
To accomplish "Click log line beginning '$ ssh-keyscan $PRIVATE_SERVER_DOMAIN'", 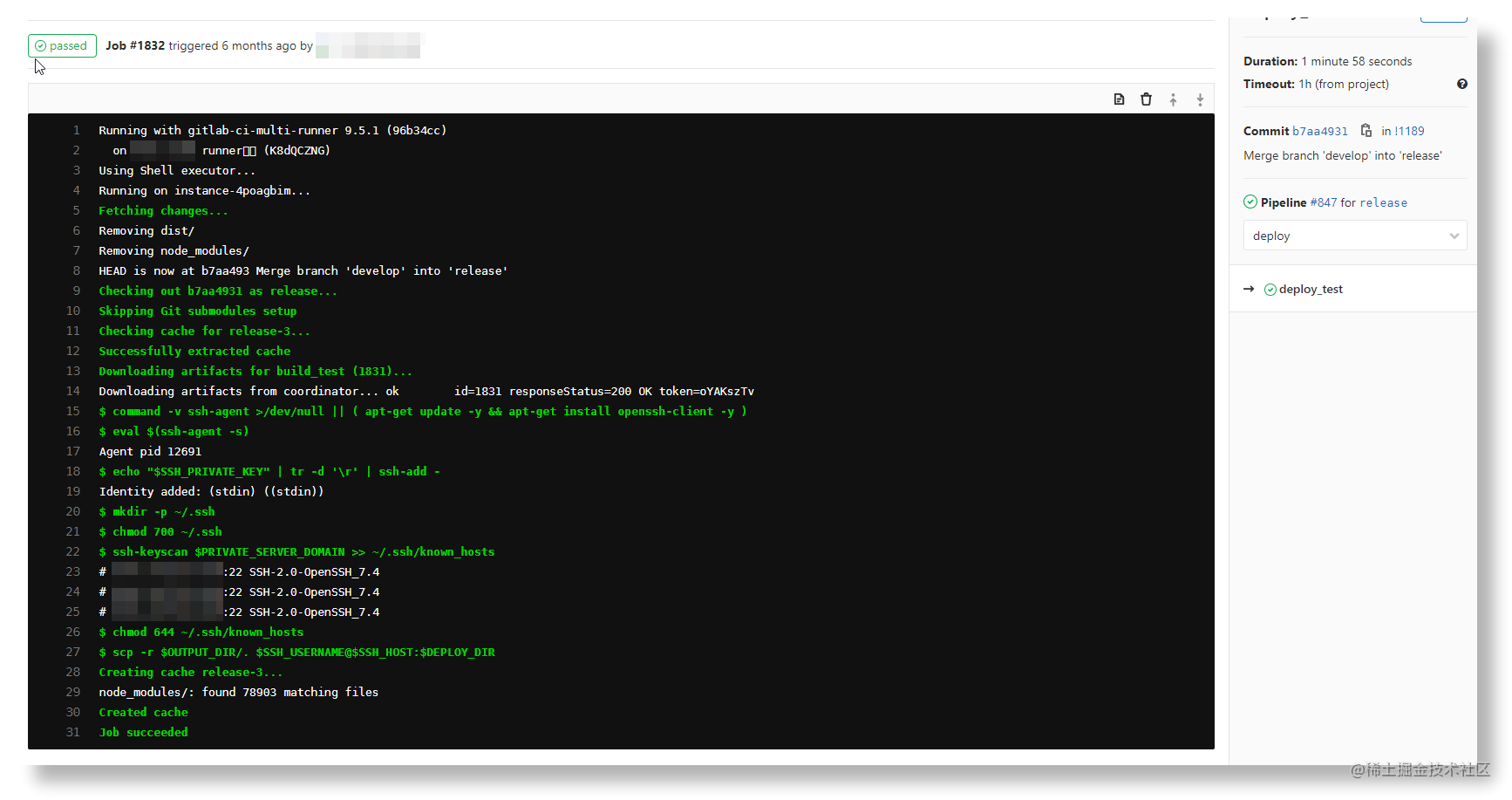I will (x=296, y=551).
